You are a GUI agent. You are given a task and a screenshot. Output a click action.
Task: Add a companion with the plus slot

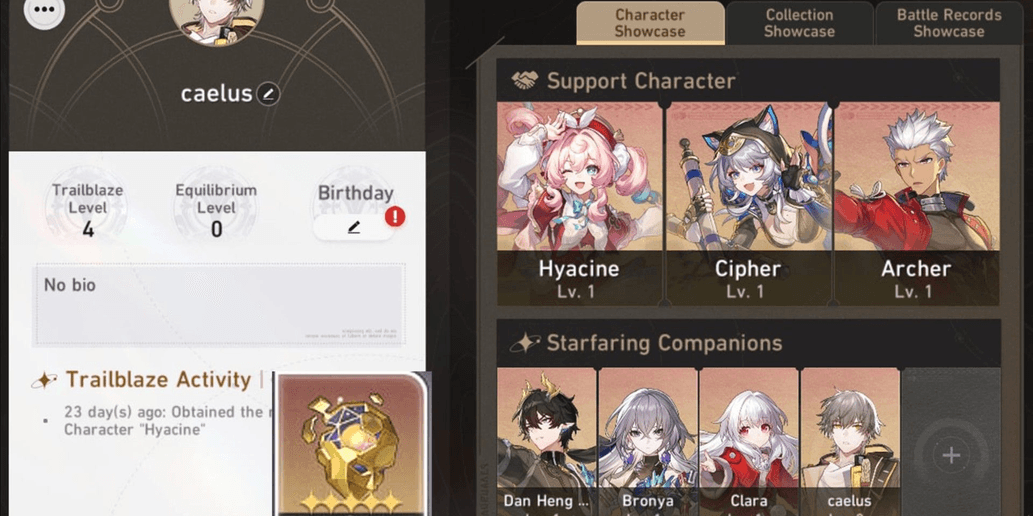pyautogui.click(x=951, y=455)
